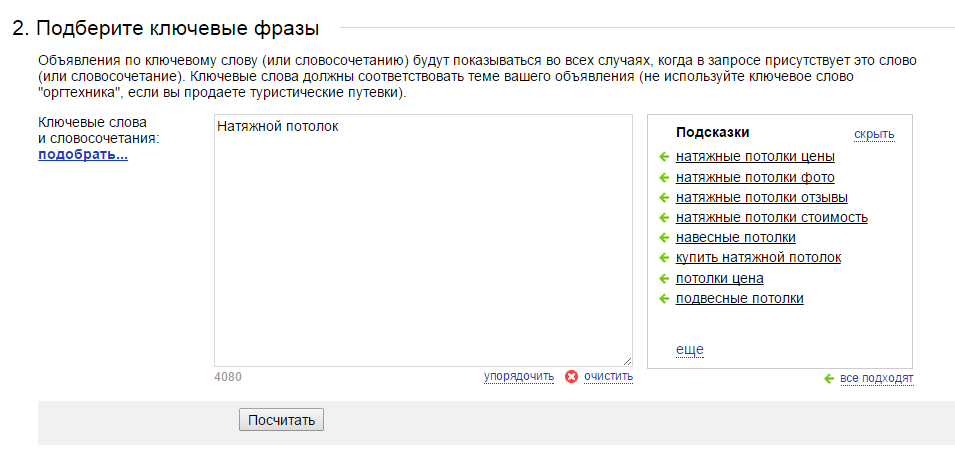
Task: Open the 'подобрать...' keyword picker link
Action: pos(83,155)
